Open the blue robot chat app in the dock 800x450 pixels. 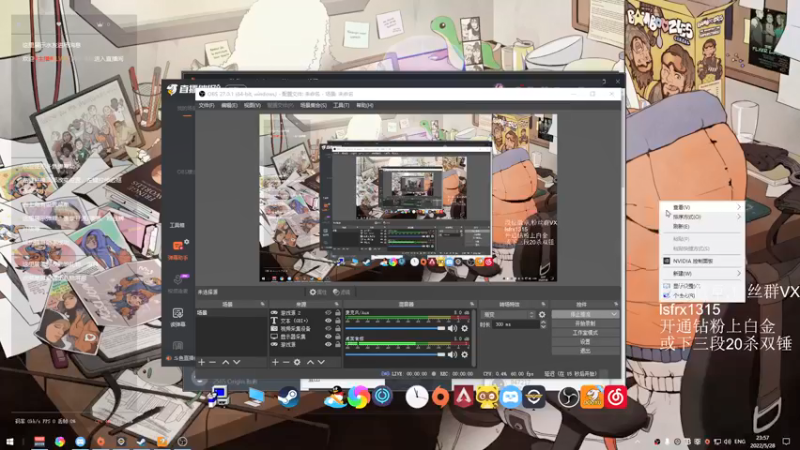tap(510, 397)
